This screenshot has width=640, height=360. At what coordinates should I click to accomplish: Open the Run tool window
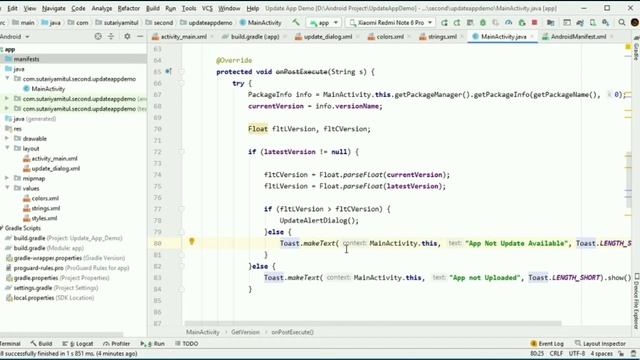tap(153, 344)
